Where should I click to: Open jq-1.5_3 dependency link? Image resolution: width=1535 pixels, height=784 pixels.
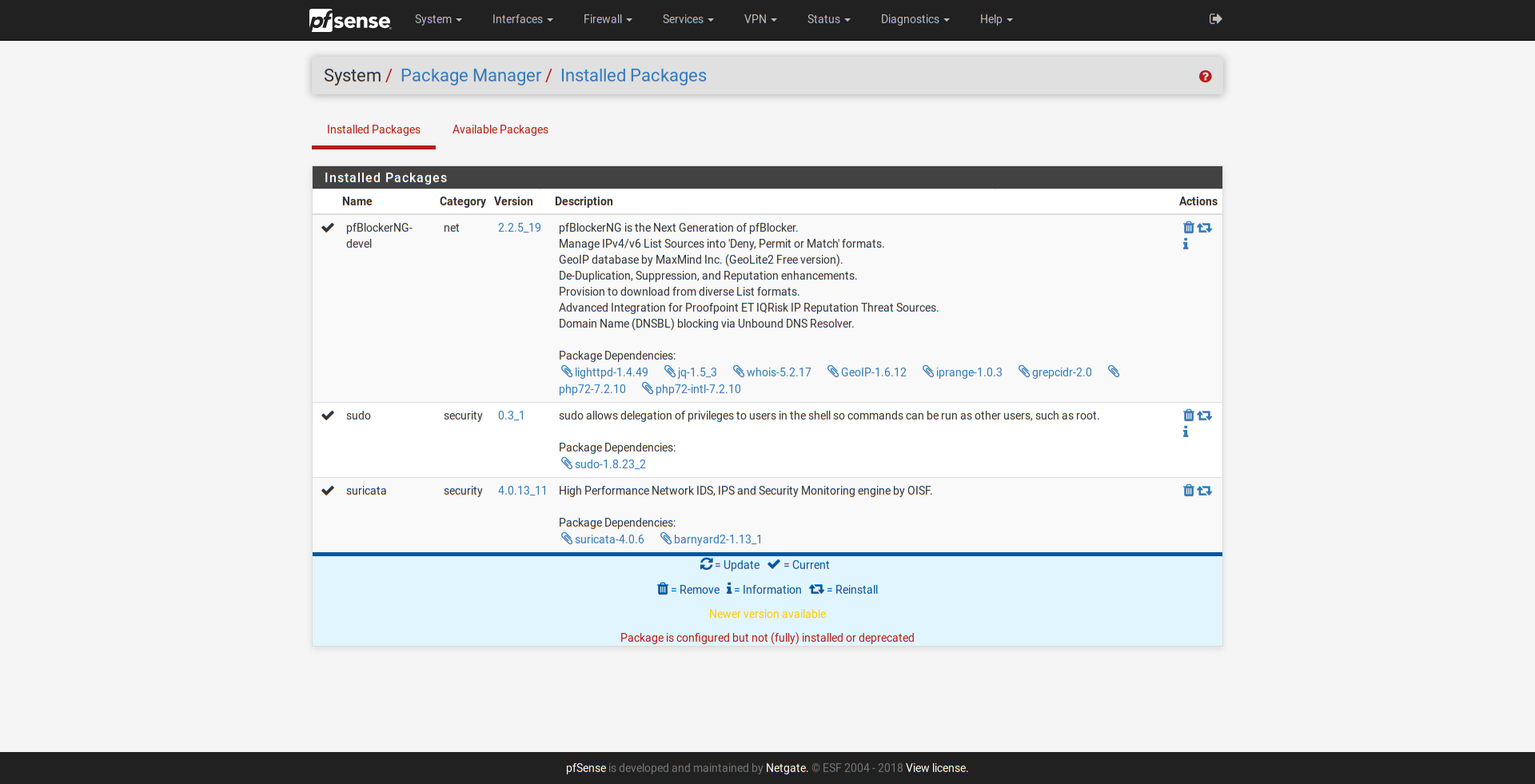pos(691,372)
